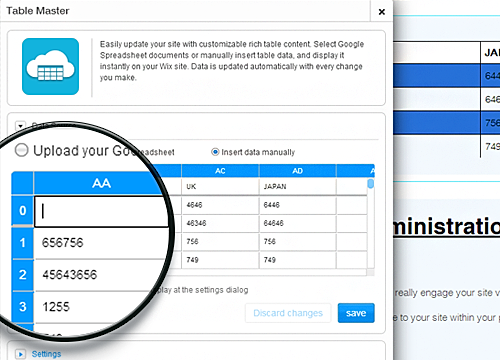Expand the Settings section arrow
This screenshot has width=500, height=360.
point(20,354)
